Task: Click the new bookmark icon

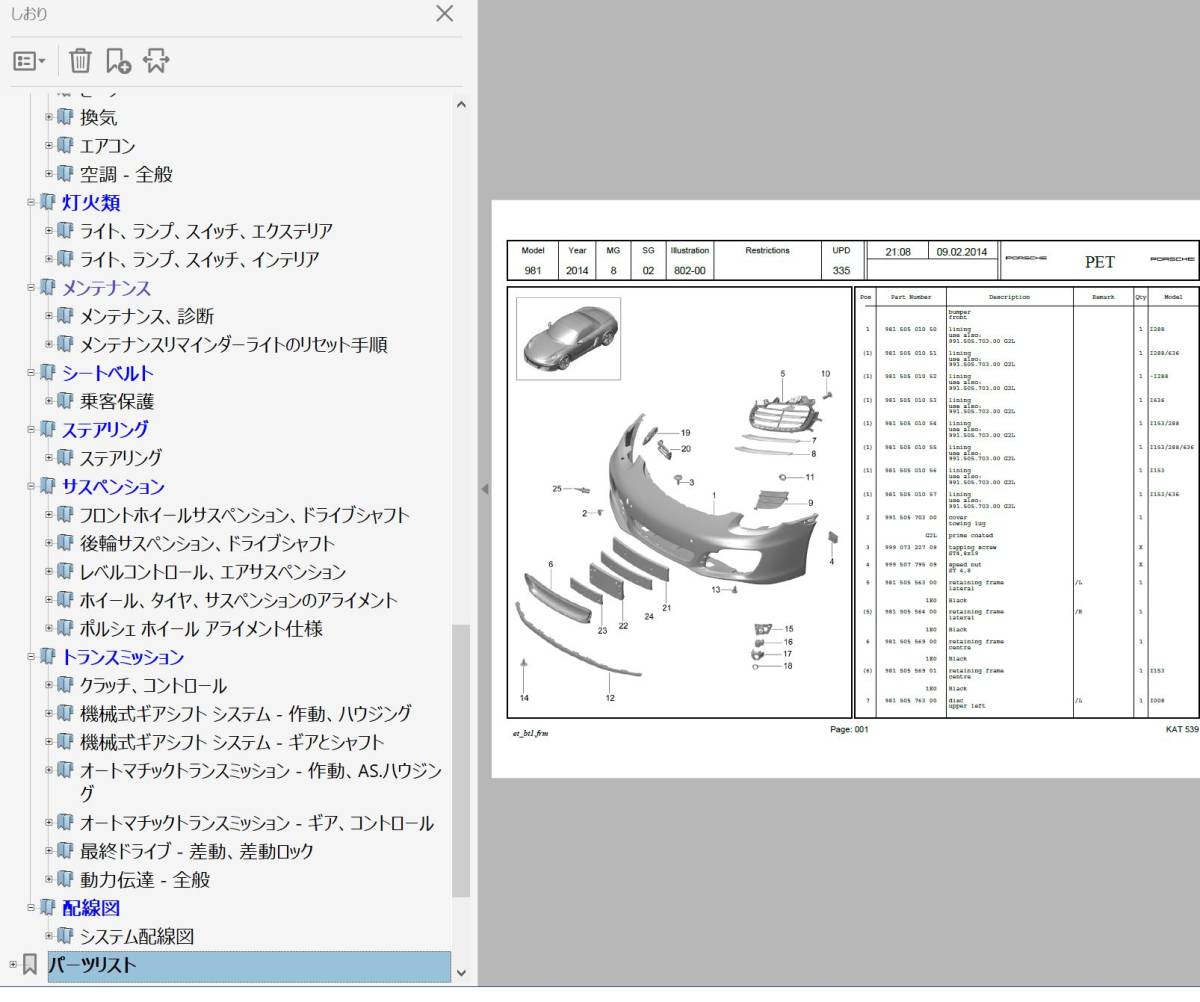Action: click(118, 61)
